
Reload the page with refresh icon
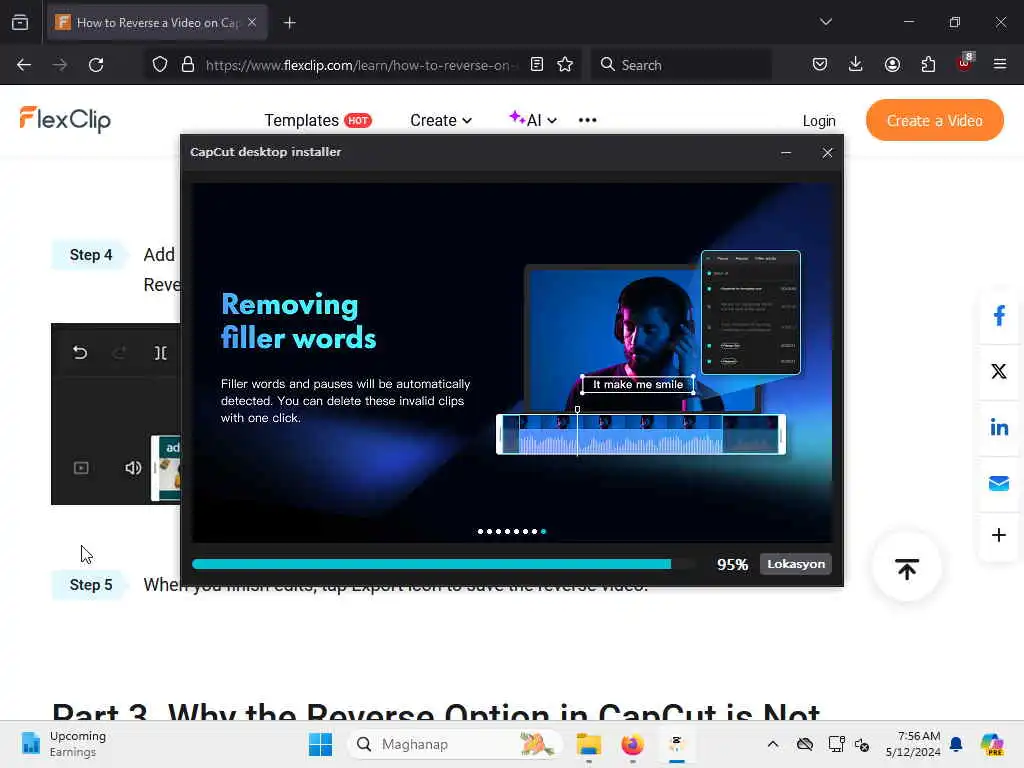(96, 65)
